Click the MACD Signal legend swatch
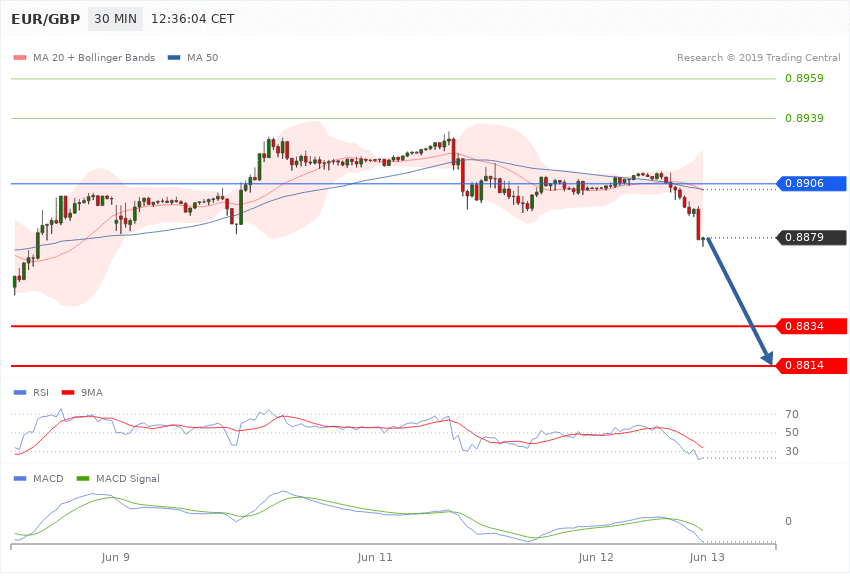The height and width of the screenshot is (576, 850). pyautogui.click(x=83, y=479)
